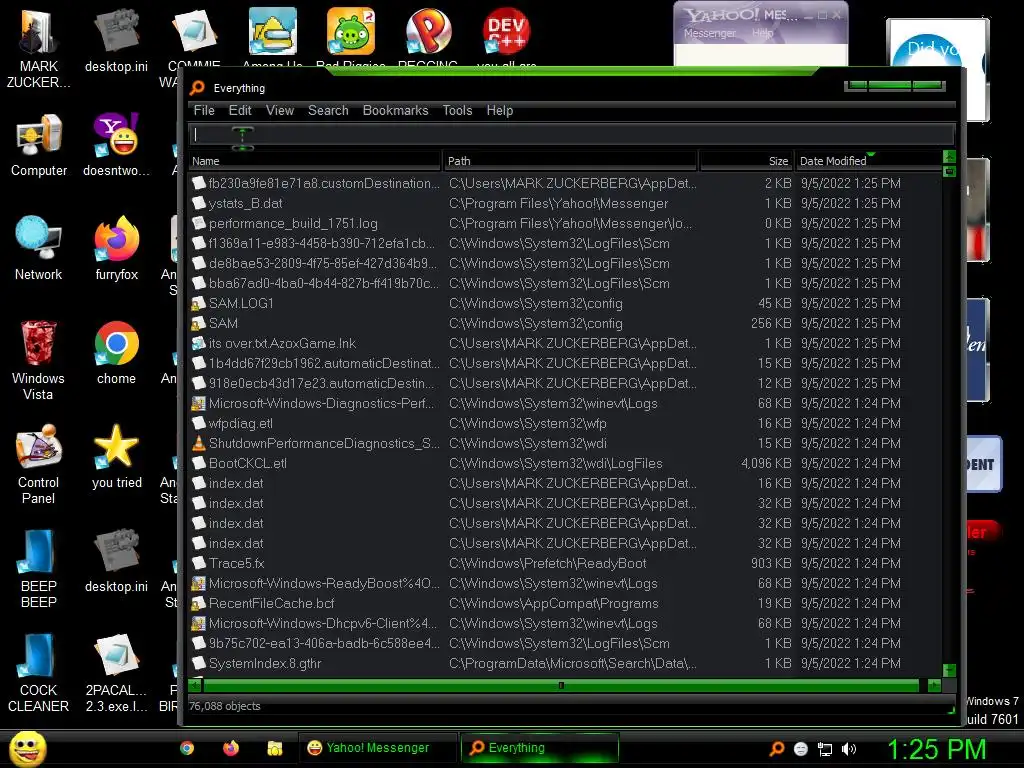Select the Trace5.fx file row

pyautogui.click(x=565, y=563)
